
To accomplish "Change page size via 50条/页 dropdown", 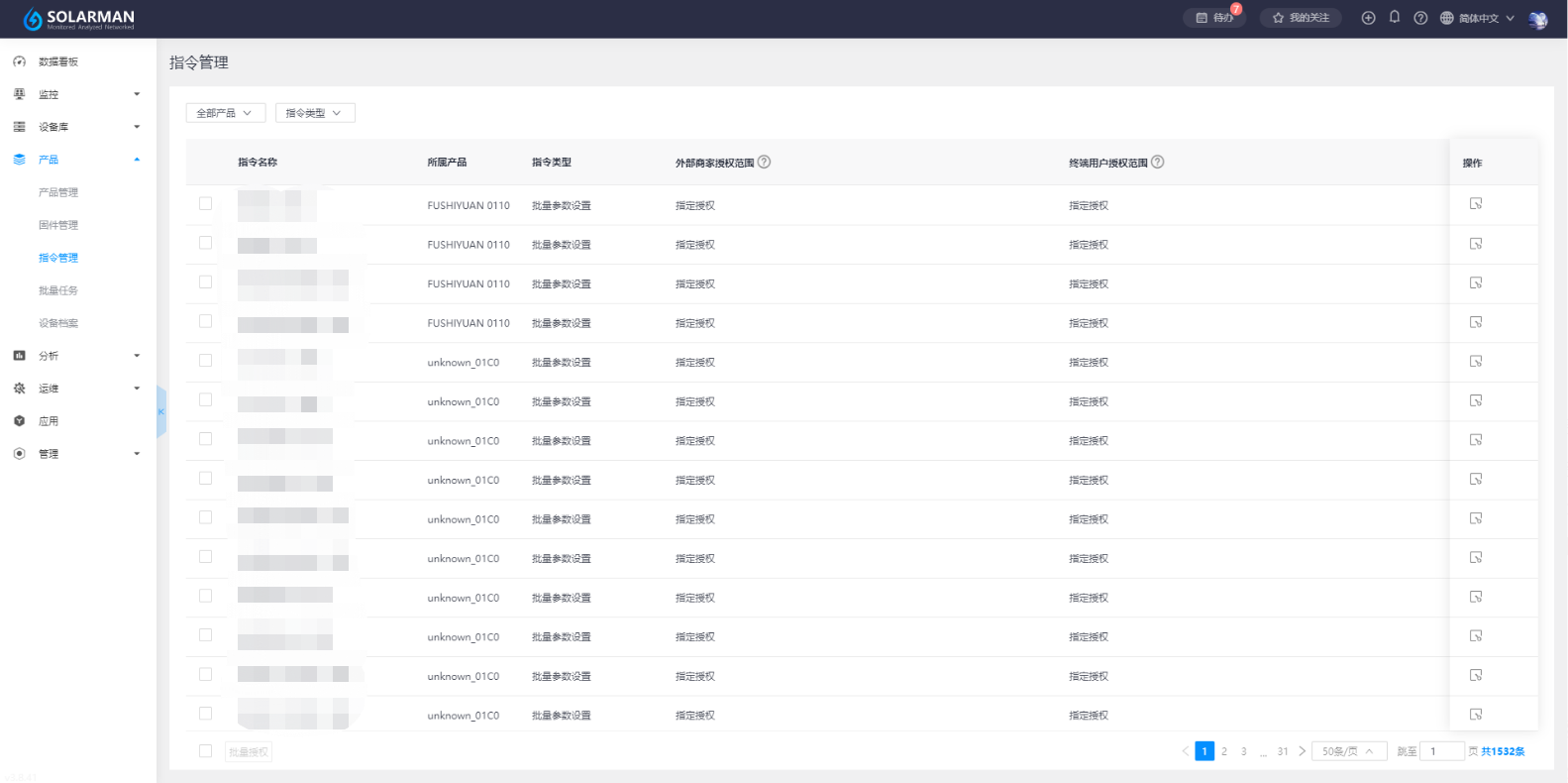I will [1348, 751].
